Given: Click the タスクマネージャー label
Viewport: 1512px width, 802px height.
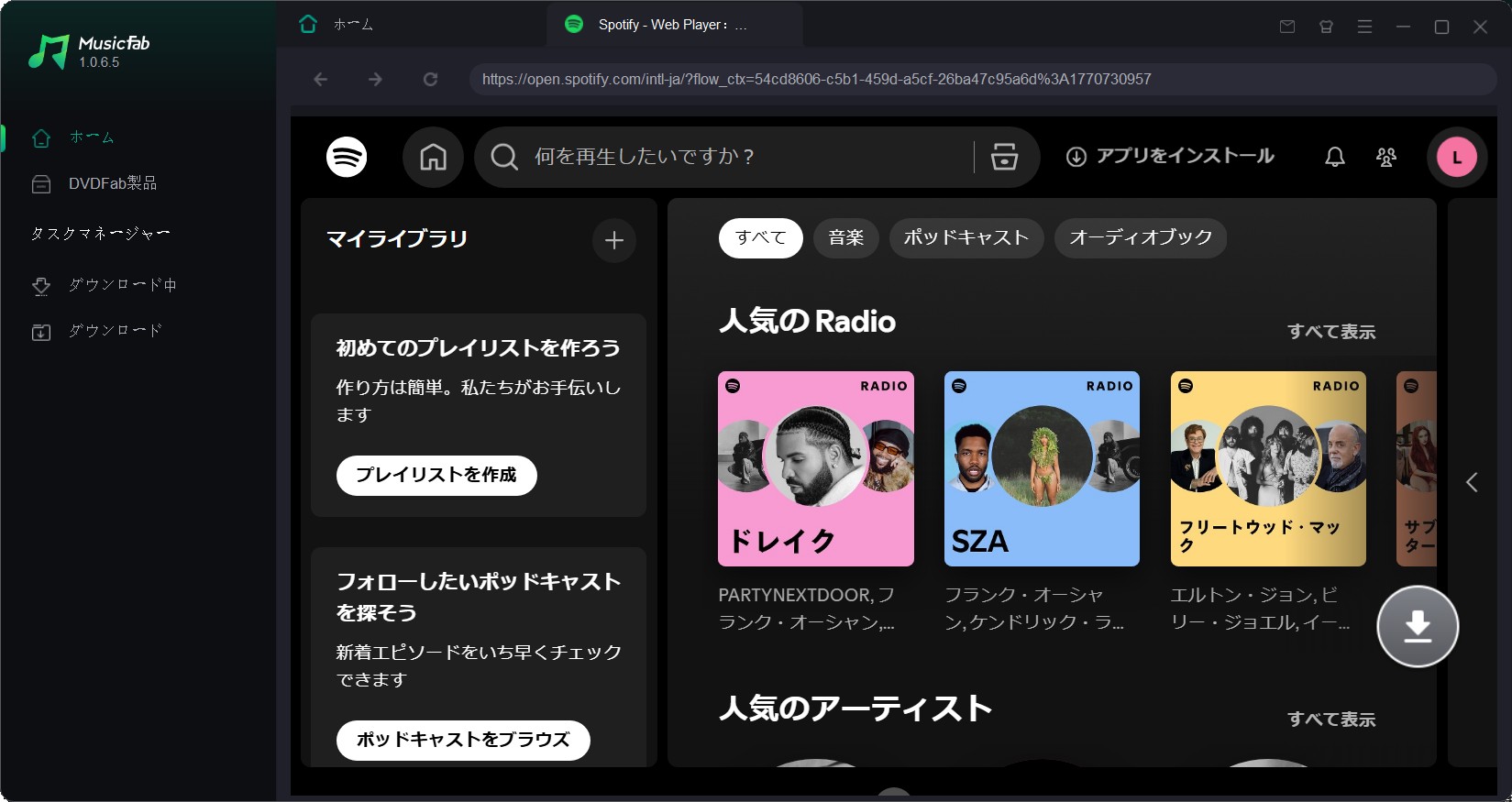Looking at the screenshot, I should [100, 234].
